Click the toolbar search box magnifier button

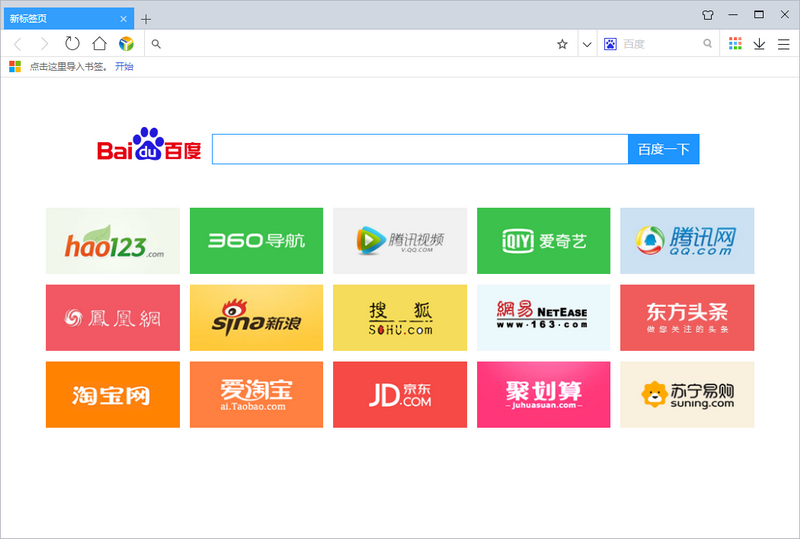[x=707, y=43]
